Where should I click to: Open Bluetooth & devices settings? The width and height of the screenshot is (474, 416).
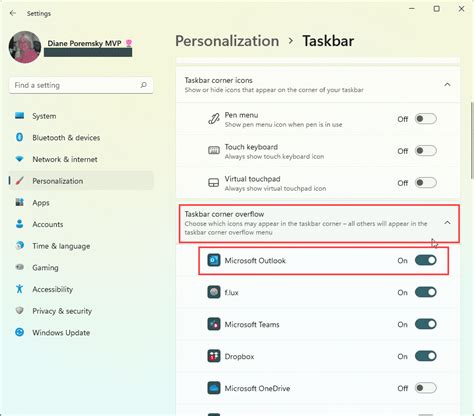point(81,138)
